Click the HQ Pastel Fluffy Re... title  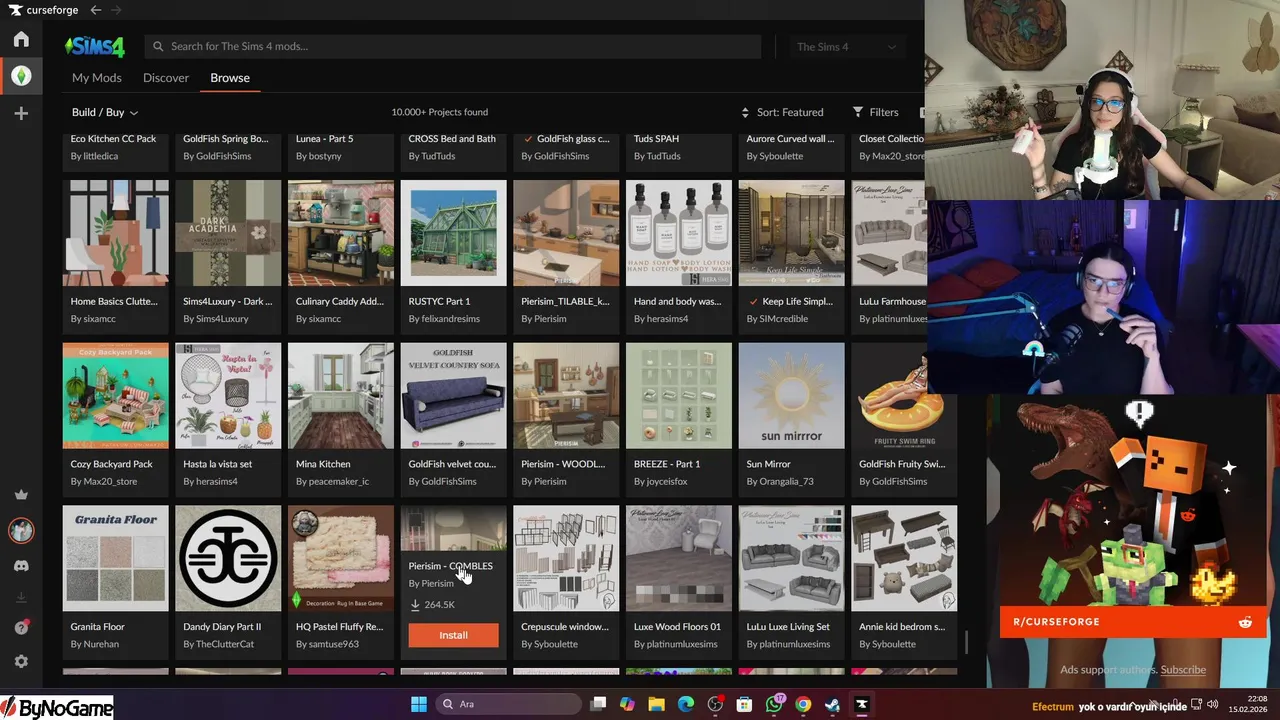[340, 627]
